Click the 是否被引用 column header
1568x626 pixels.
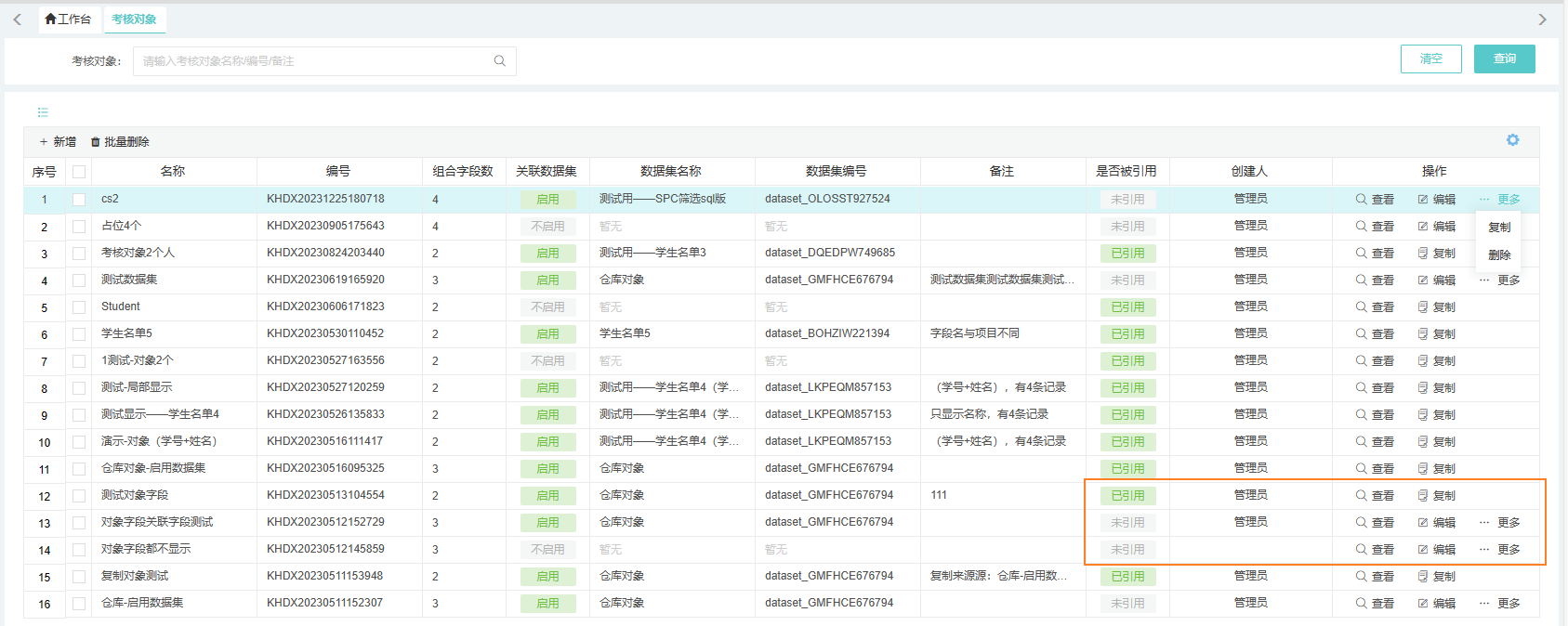(1127, 172)
